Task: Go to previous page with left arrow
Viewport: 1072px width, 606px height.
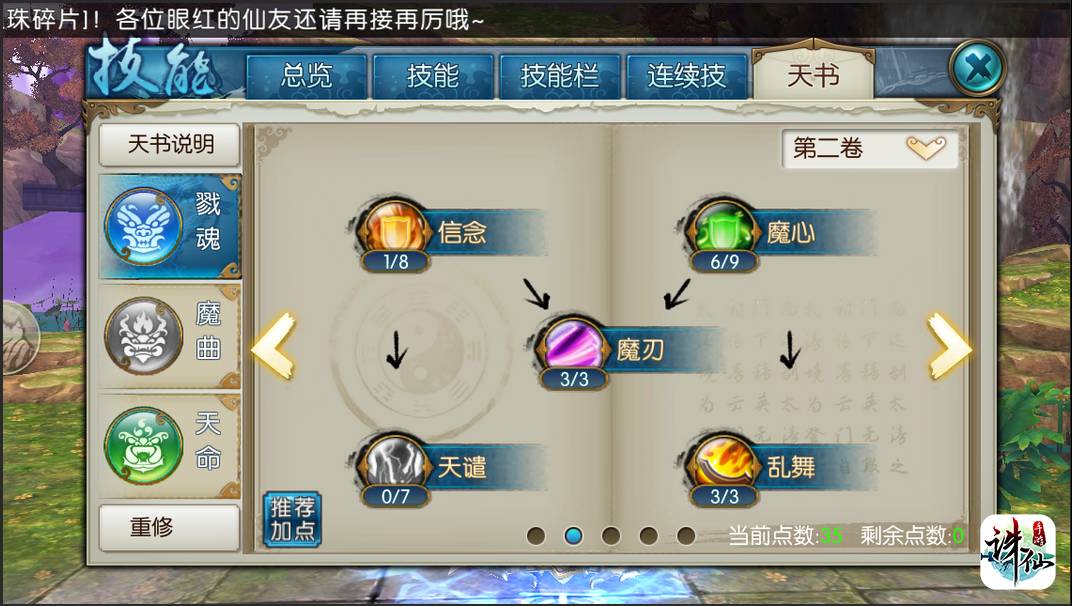Action: pos(273,346)
